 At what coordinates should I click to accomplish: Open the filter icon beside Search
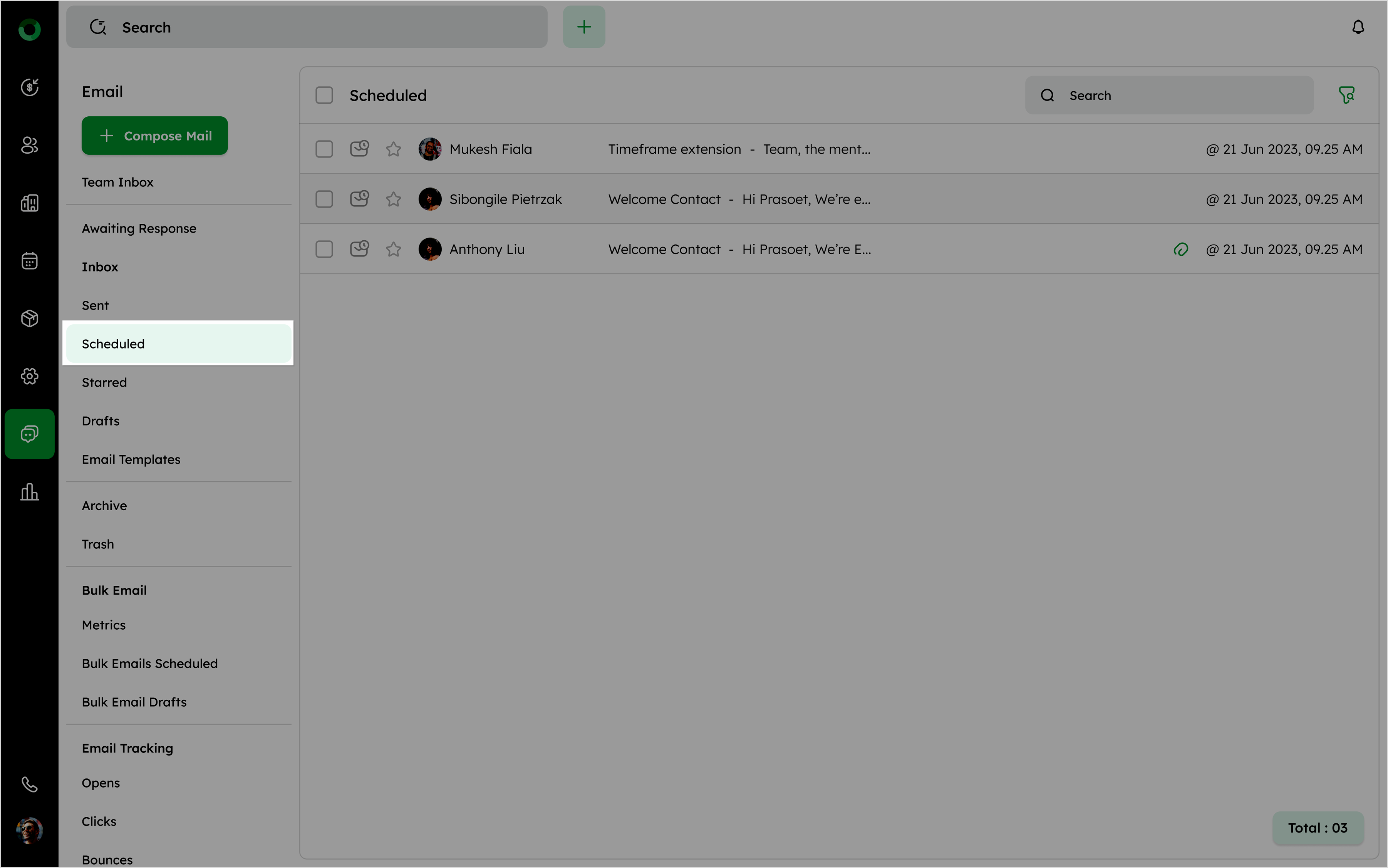click(1346, 95)
